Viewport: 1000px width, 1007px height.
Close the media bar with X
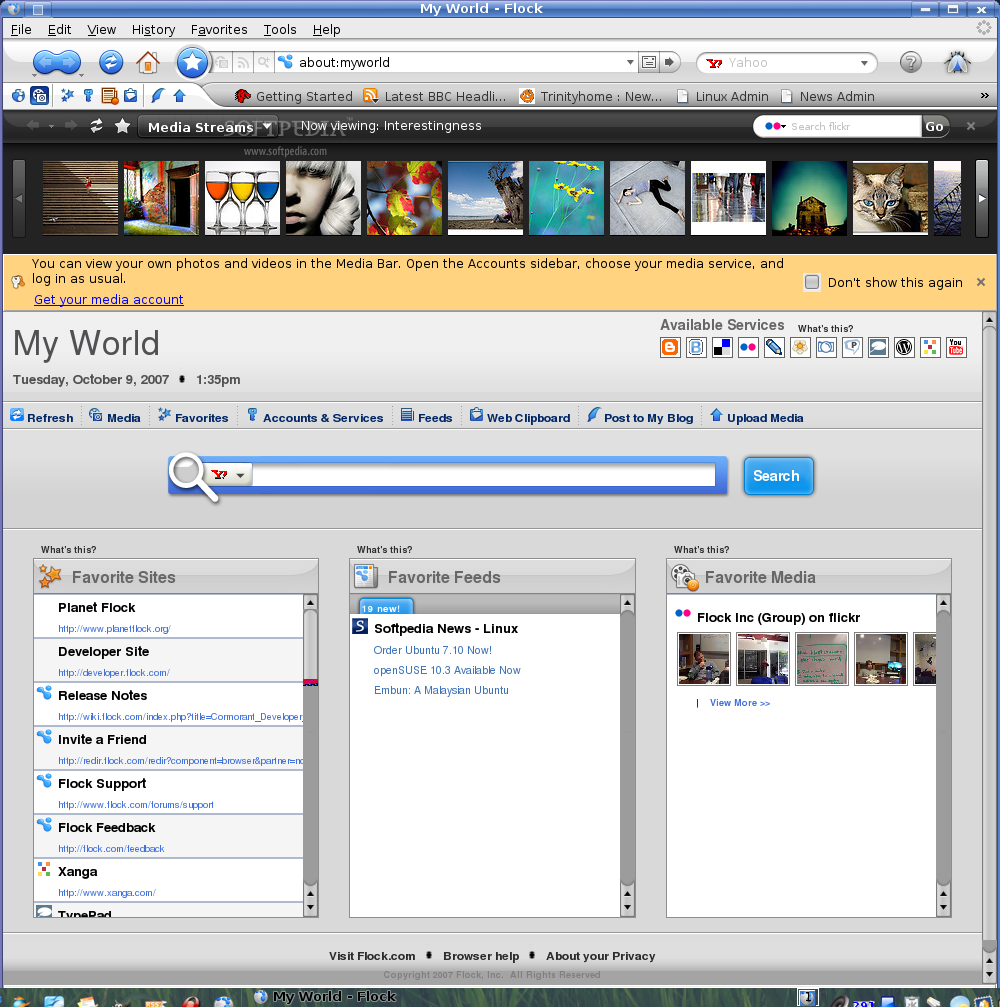coord(971,126)
